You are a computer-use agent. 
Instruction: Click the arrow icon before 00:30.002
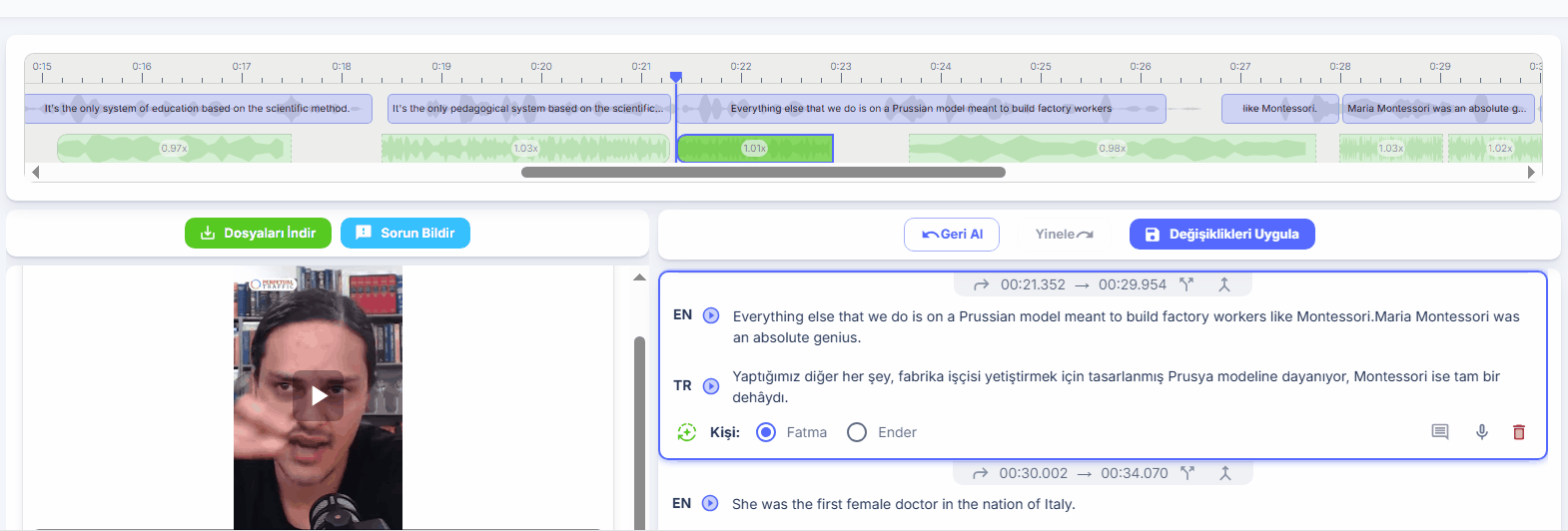pyautogui.click(x=981, y=473)
